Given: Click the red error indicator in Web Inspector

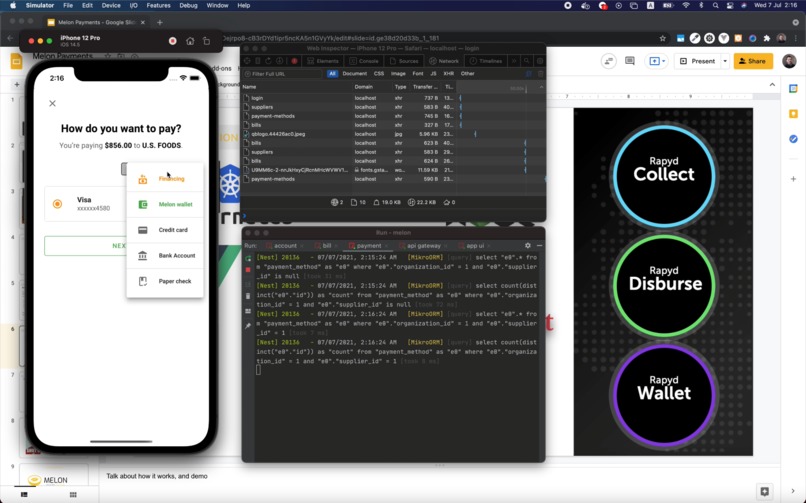Looking at the screenshot, I should tap(294, 61).
